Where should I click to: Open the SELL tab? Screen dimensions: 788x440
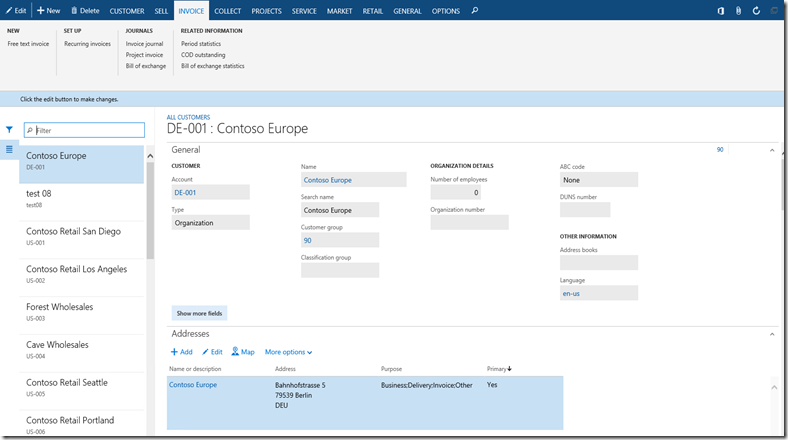tap(161, 11)
